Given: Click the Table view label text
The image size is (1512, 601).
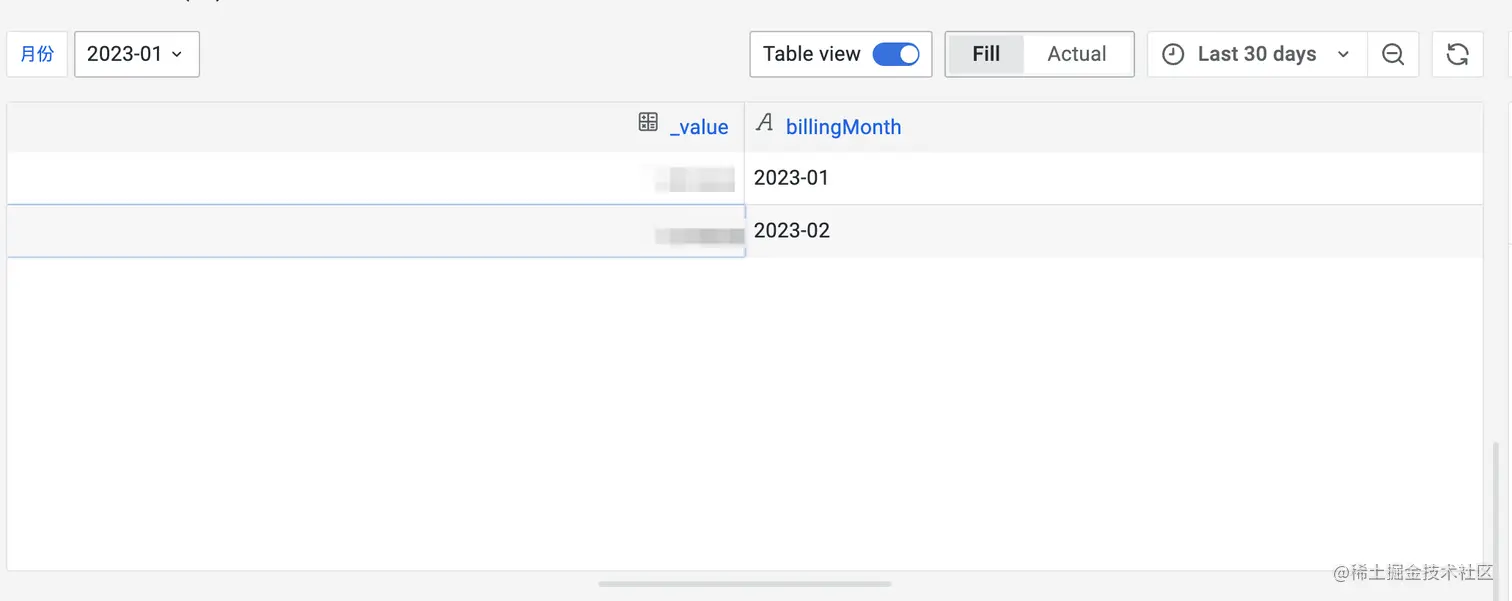Looking at the screenshot, I should (811, 55).
